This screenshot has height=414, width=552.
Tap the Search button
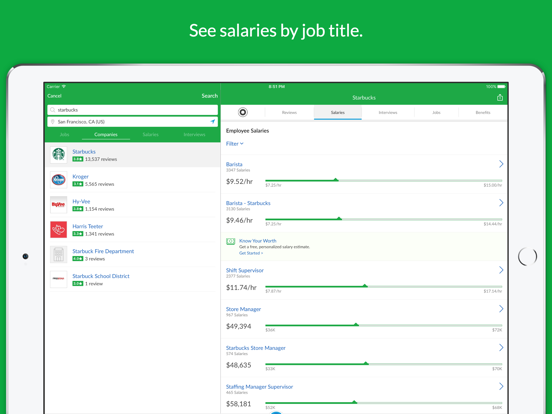click(209, 96)
